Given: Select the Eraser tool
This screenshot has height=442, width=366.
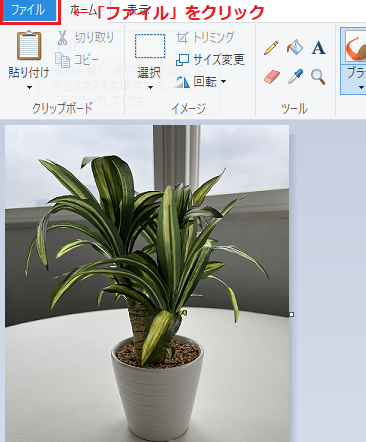Looking at the screenshot, I should click(x=272, y=77).
